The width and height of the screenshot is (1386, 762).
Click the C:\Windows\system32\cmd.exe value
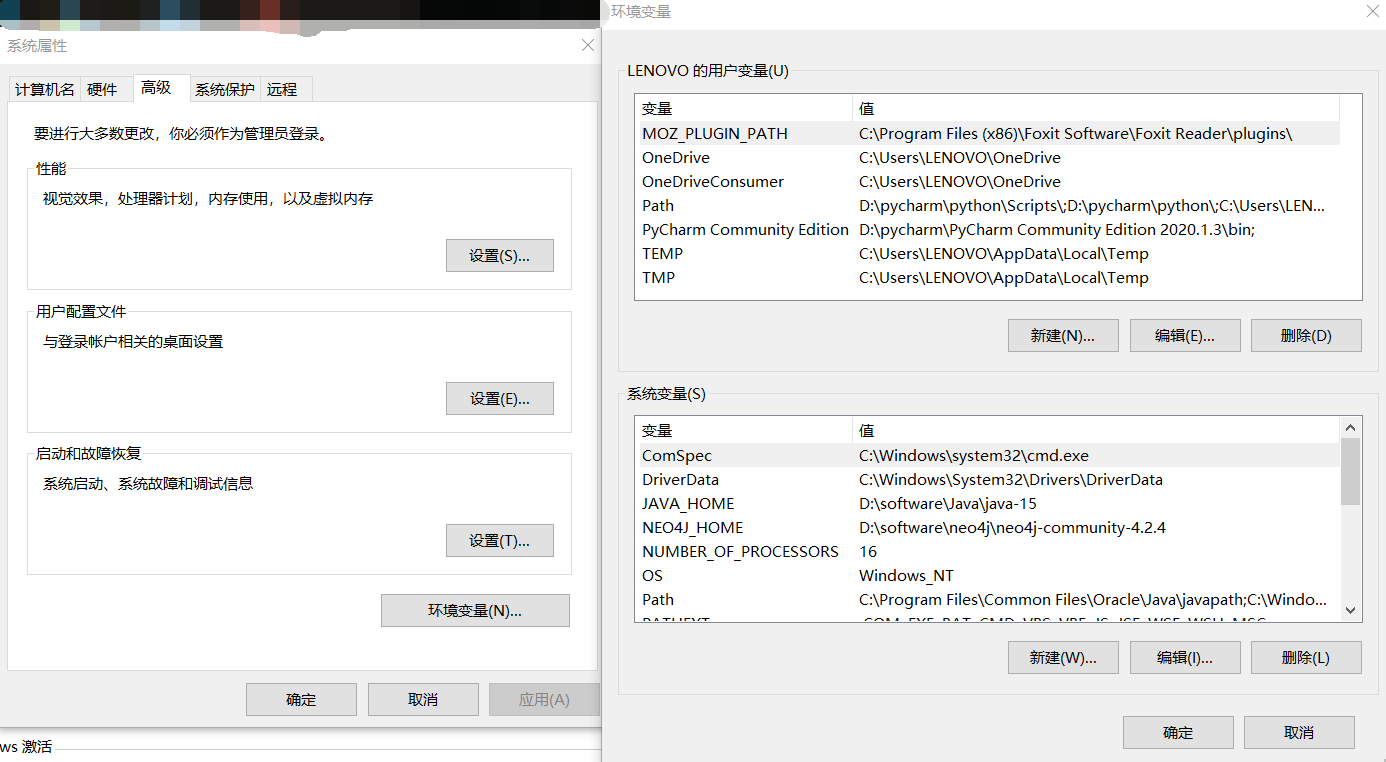coord(974,456)
